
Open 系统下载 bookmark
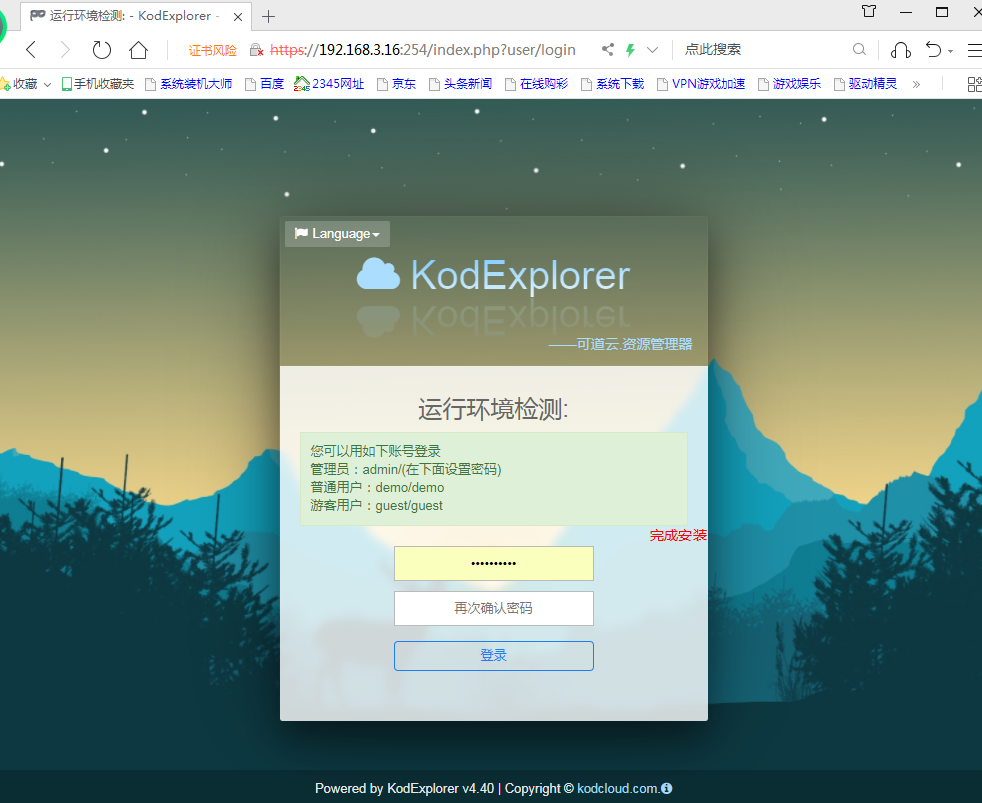(x=612, y=84)
